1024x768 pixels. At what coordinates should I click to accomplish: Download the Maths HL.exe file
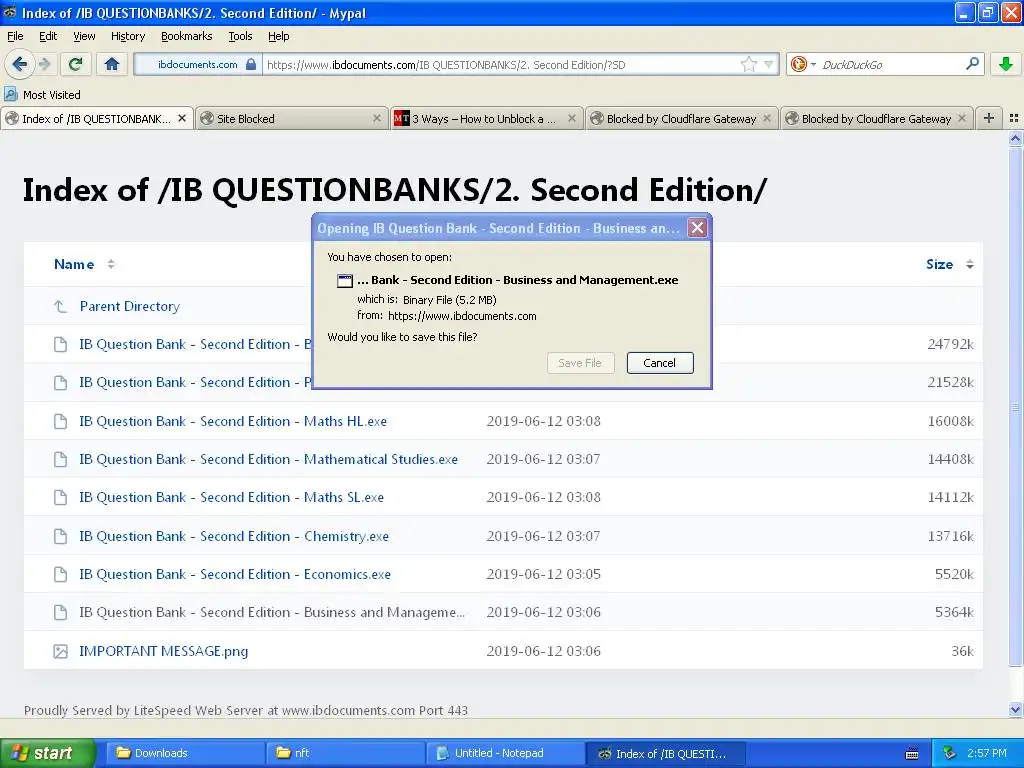(x=233, y=421)
